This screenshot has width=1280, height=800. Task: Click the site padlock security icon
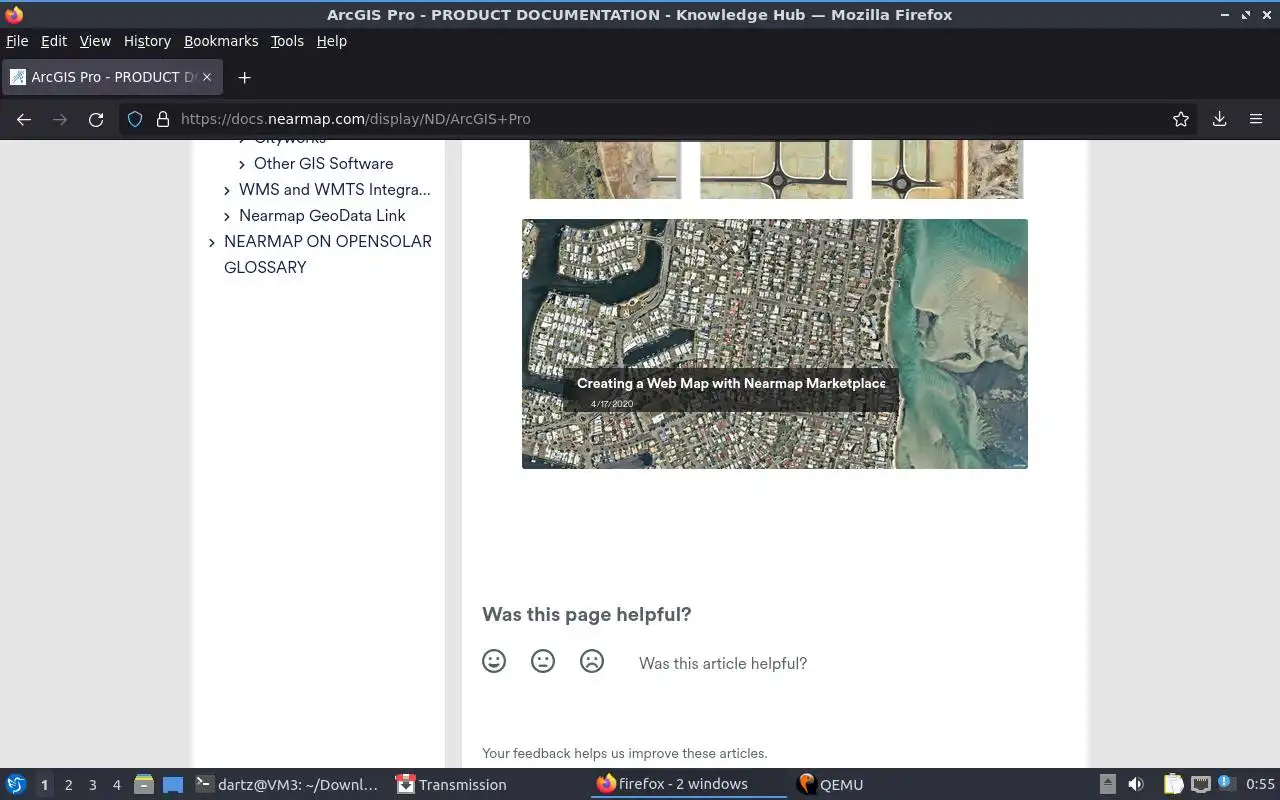[x=163, y=119]
